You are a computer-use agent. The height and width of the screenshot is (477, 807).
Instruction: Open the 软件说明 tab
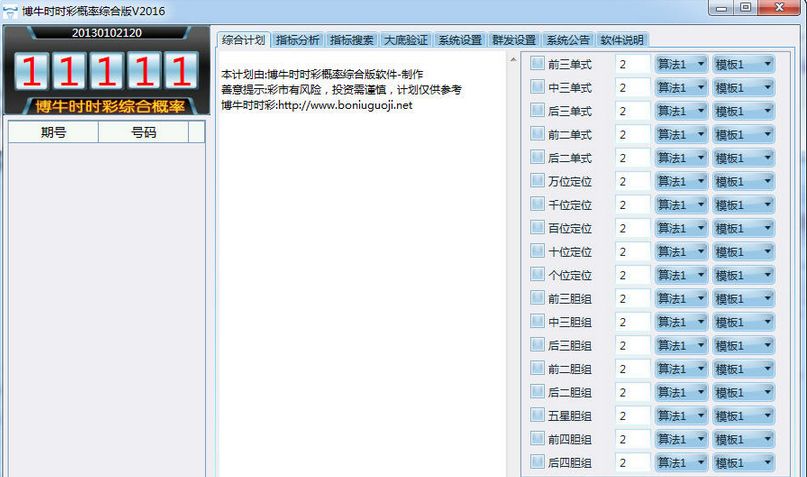(x=622, y=40)
